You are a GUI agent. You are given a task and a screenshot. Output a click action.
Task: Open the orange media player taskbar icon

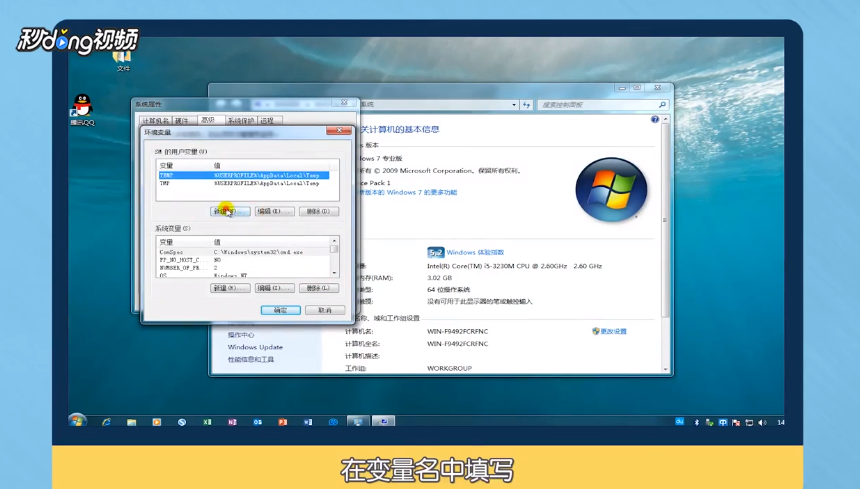[157, 422]
